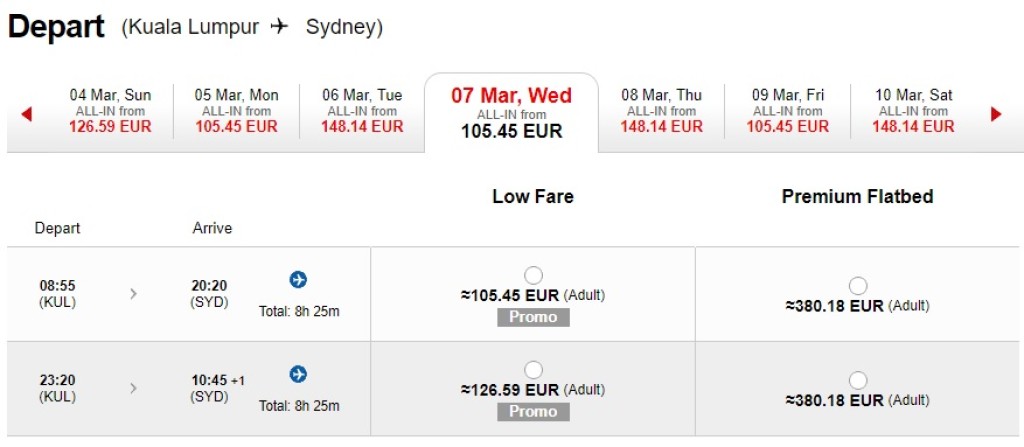1024x447 pixels.
Task: Select Low Fare 126.59 EUR radio button
Action: click(x=533, y=370)
